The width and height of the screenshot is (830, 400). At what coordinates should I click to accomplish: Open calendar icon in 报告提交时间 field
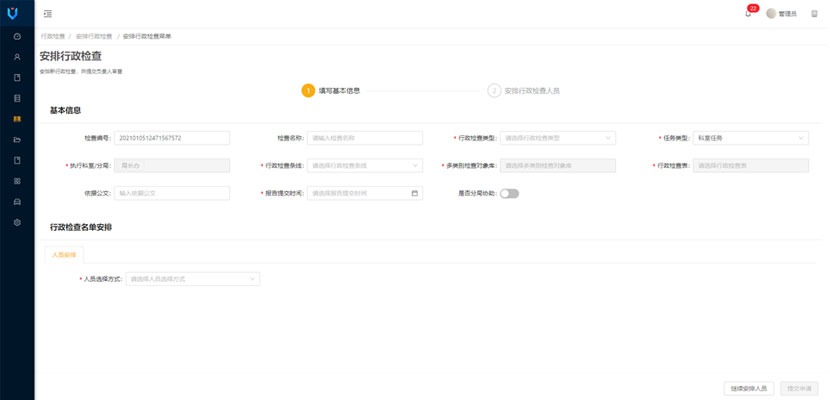tap(414, 193)
